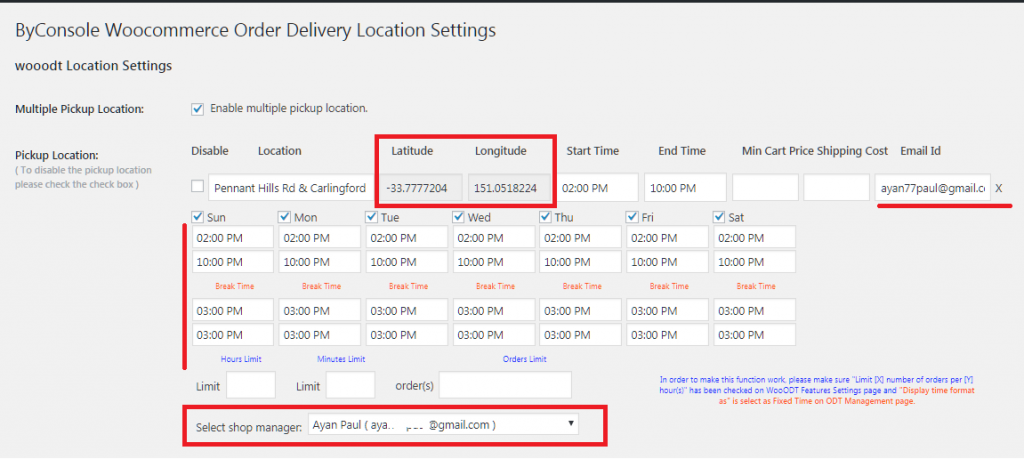Screen dimensions: 1024x459
Task: Edit Wednesday break start time field
Action: click(494, 310)
